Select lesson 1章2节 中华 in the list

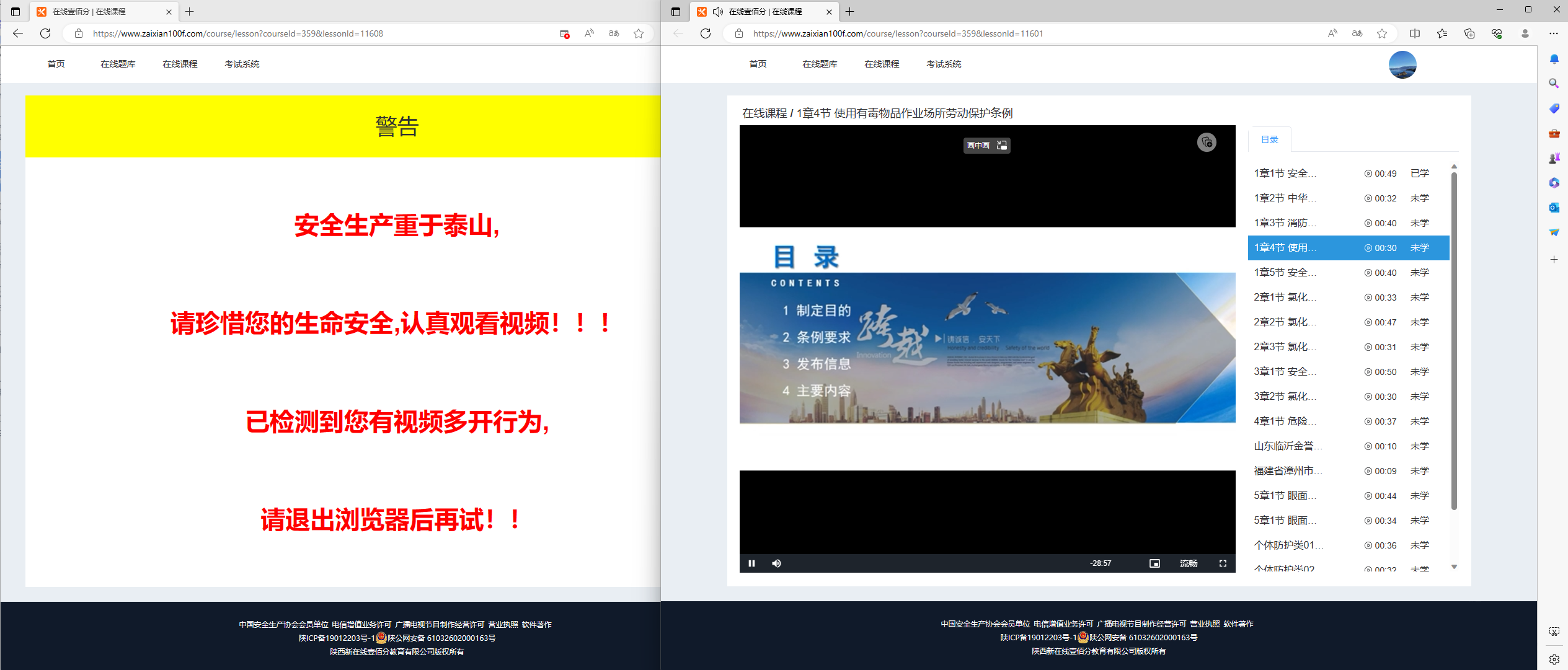click(x=1349, y=198)
